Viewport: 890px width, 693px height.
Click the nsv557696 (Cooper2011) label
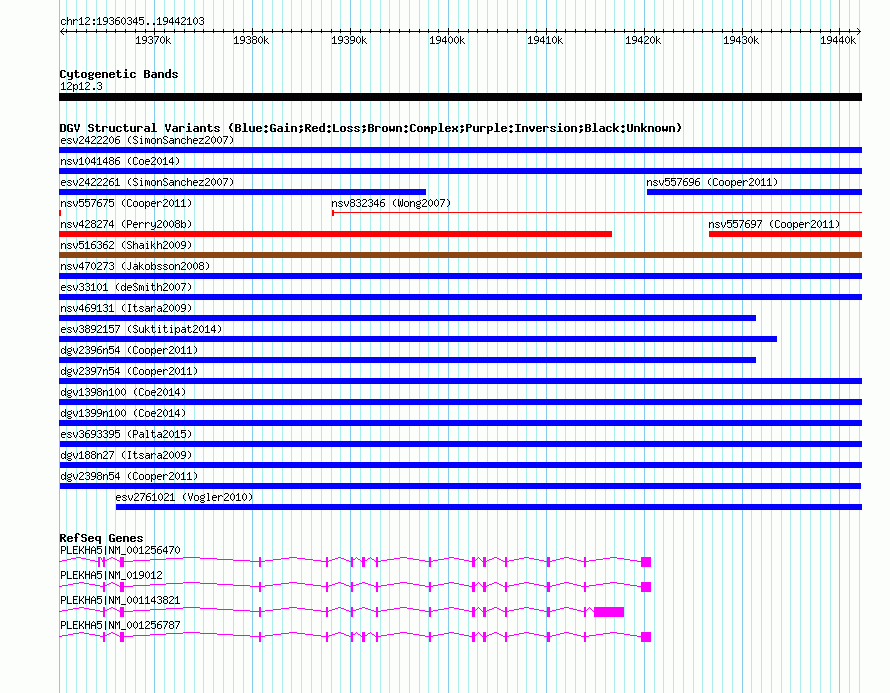[x=712, y=182]
